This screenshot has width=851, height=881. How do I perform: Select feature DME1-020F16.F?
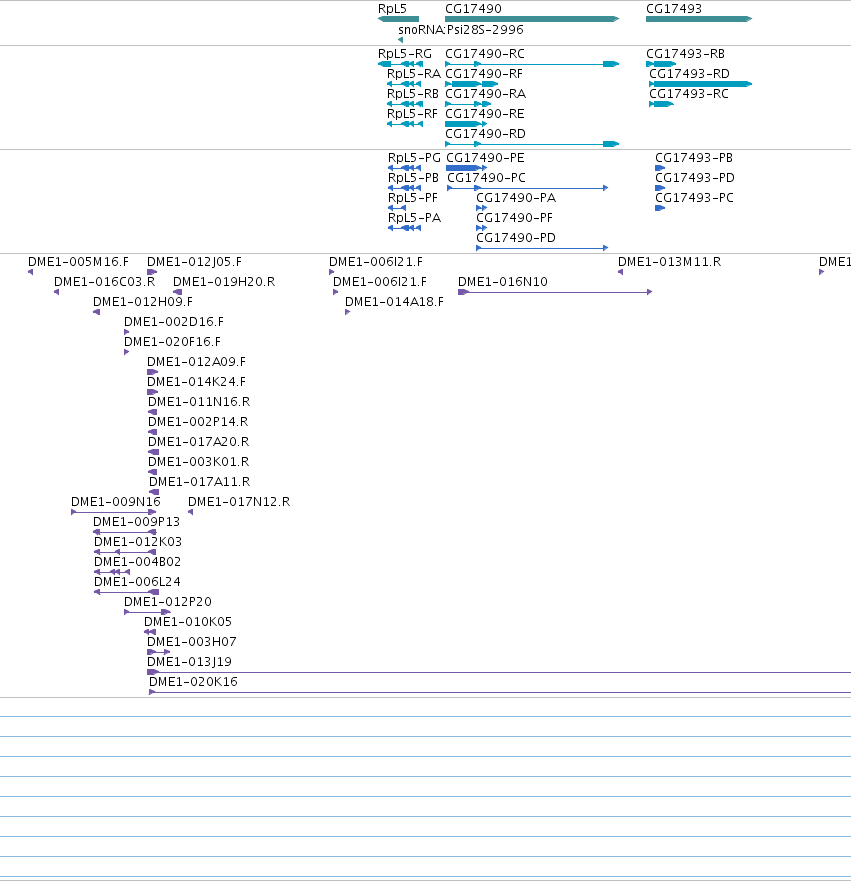point(172,342)
